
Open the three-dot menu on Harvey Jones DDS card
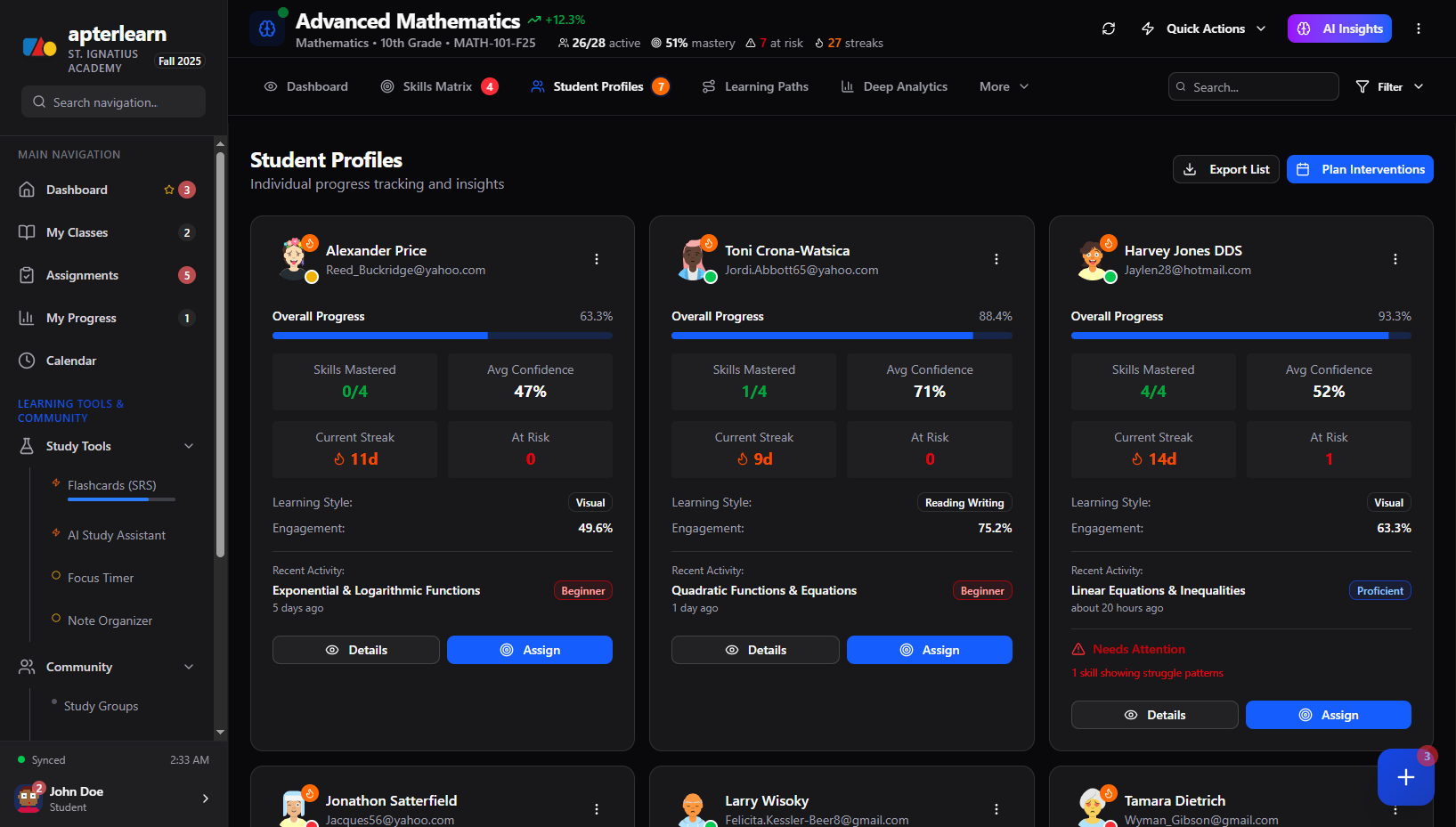click(x=1395, y=259)
